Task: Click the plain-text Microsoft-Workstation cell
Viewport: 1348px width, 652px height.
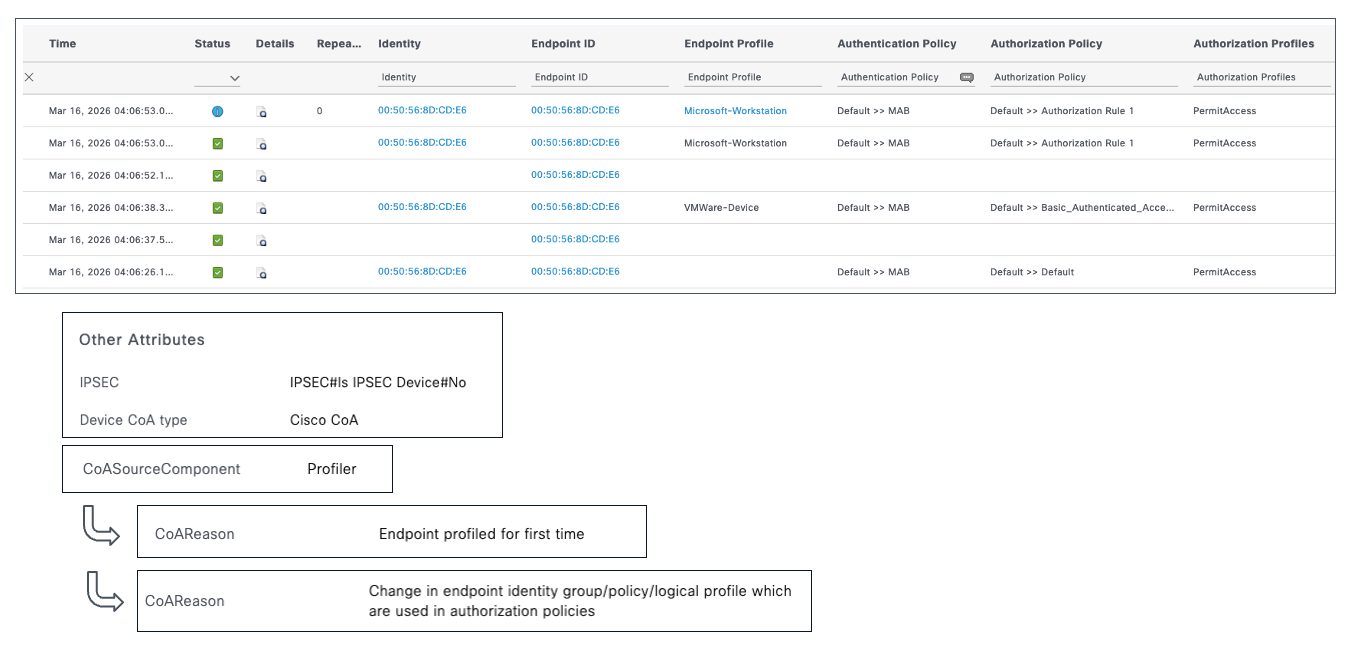Action: [x=735, y=143]
